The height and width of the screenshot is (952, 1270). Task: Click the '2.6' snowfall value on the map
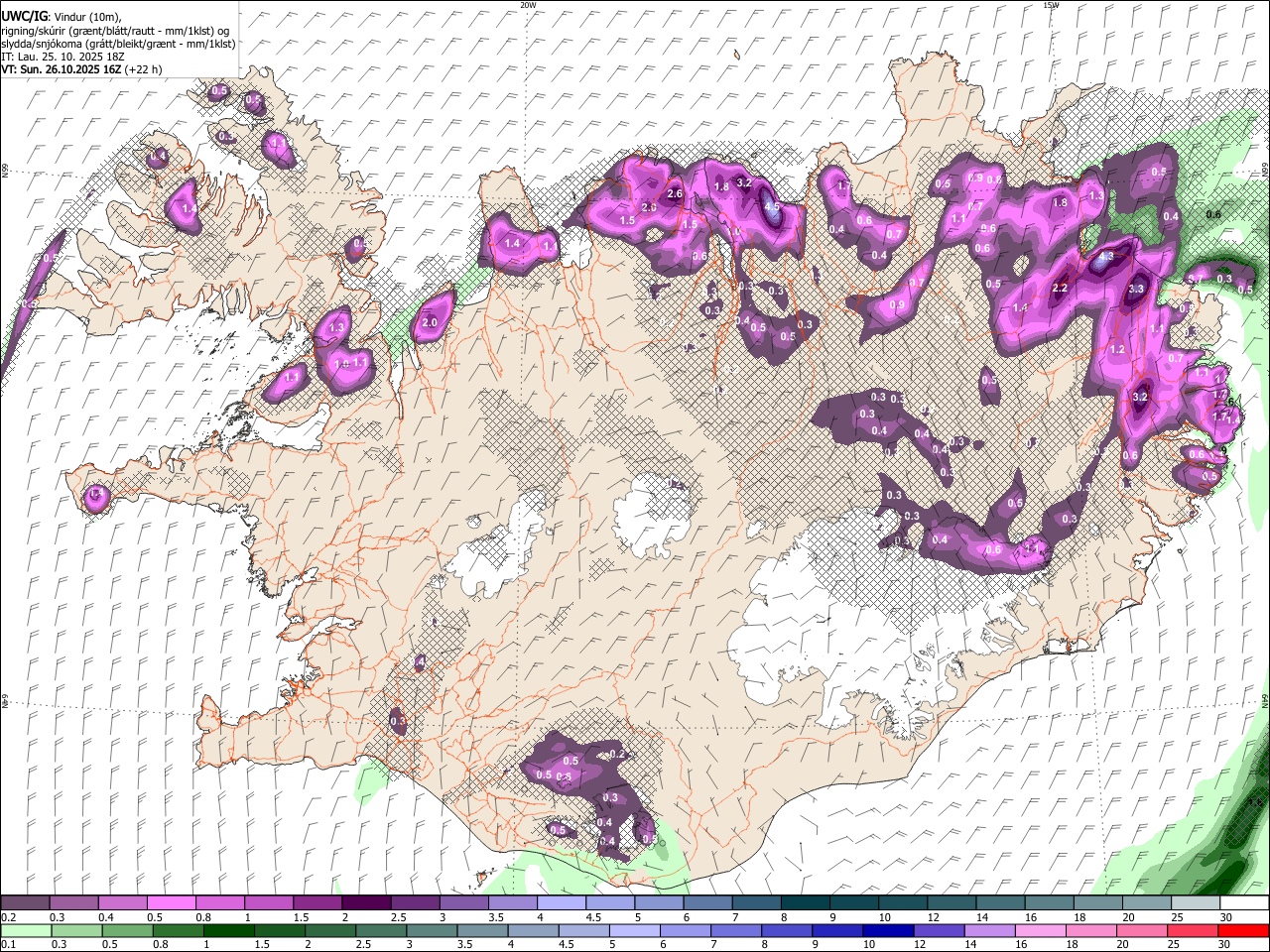(675, 193)
